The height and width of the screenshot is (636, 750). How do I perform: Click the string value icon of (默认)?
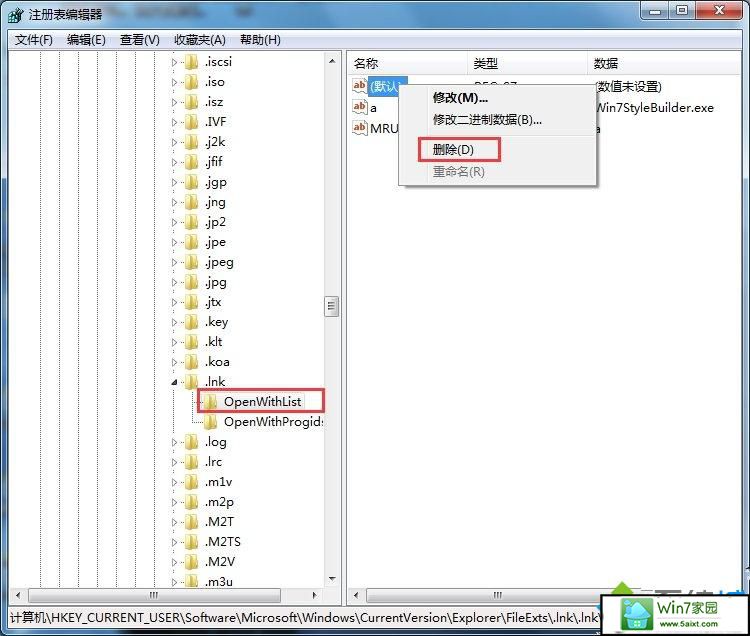tap(360, 86)
